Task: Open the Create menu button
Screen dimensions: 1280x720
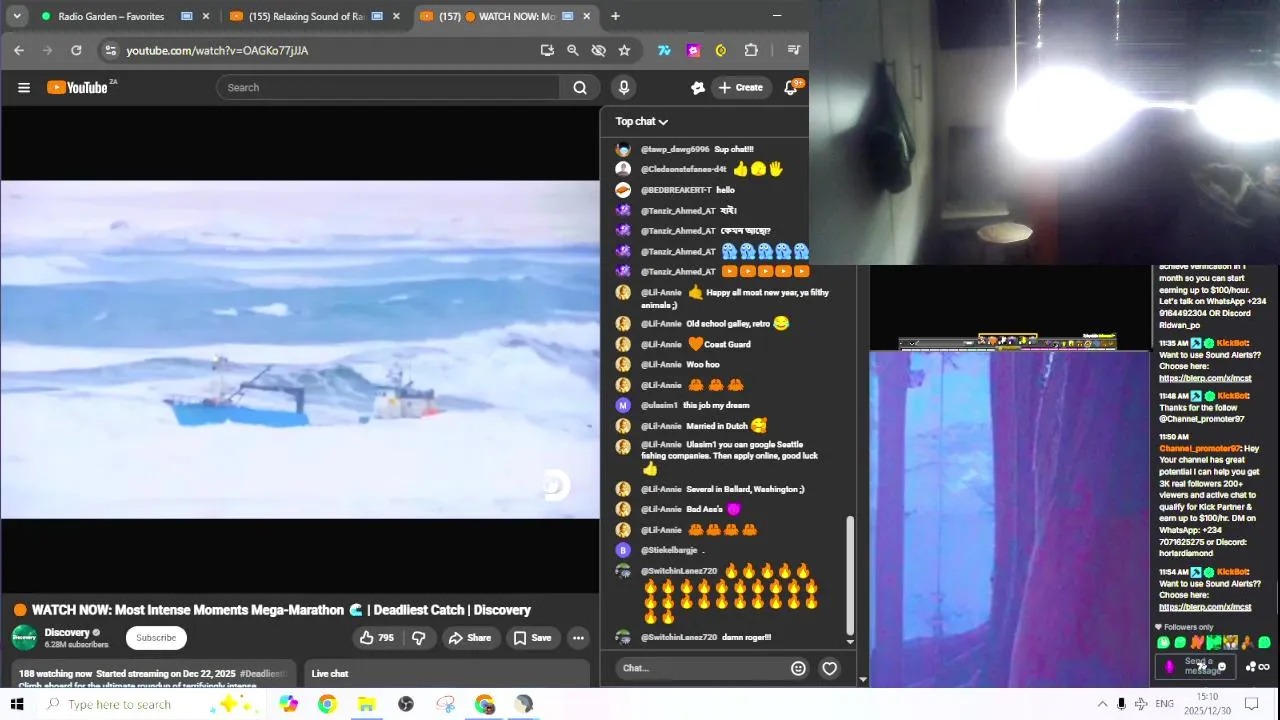Action: click(741, 88)
